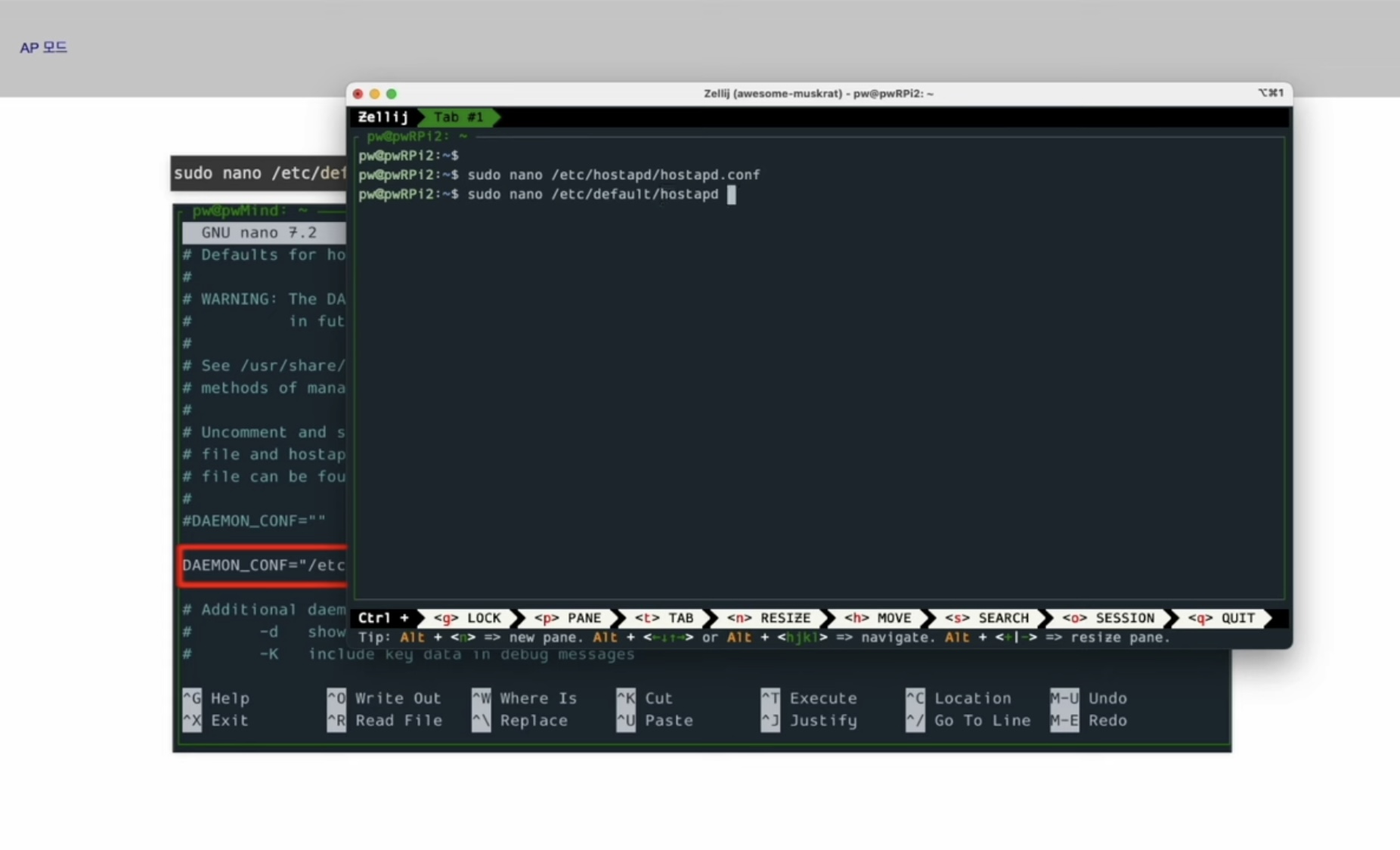Click ^K Cut in nano footer

tap(645, 698)
